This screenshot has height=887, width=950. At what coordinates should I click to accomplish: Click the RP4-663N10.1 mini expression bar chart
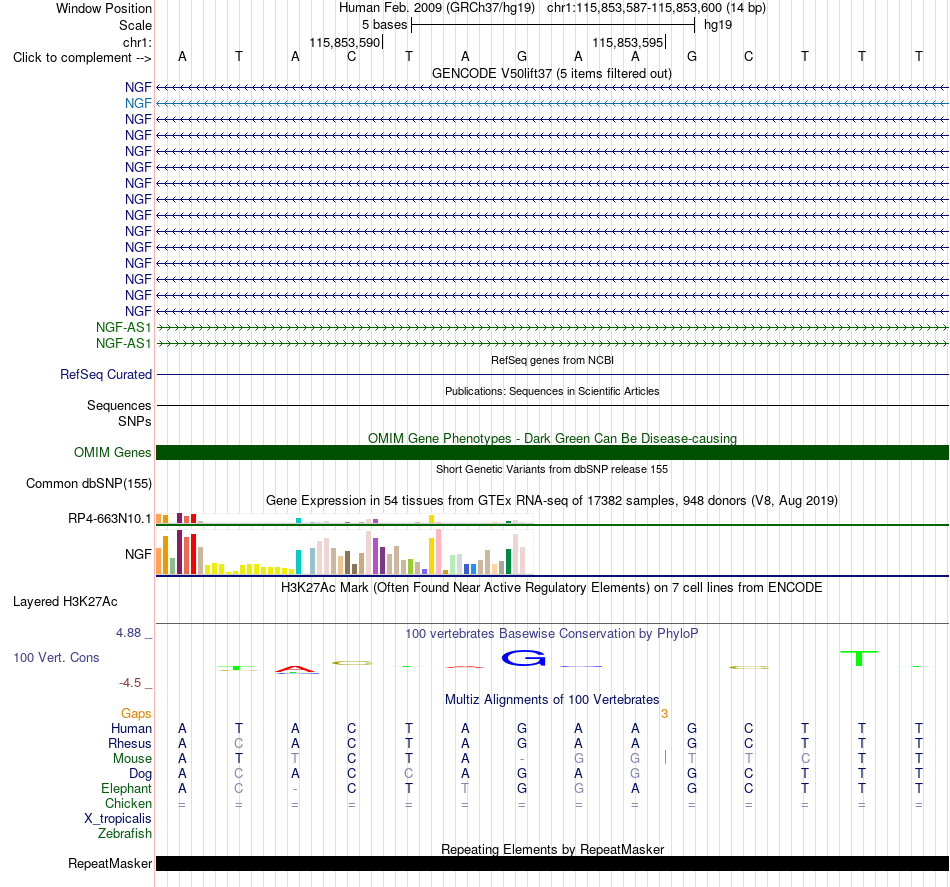click(344, 519)
